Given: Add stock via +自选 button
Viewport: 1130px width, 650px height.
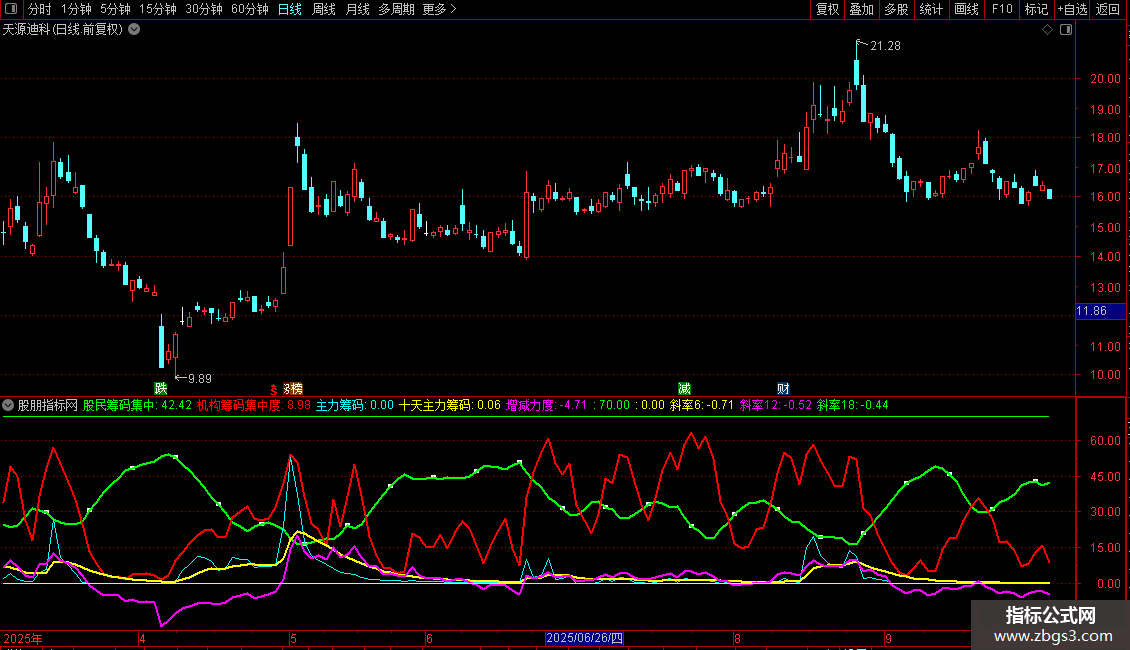Looking at the screenshot, I should point(1072,9).
